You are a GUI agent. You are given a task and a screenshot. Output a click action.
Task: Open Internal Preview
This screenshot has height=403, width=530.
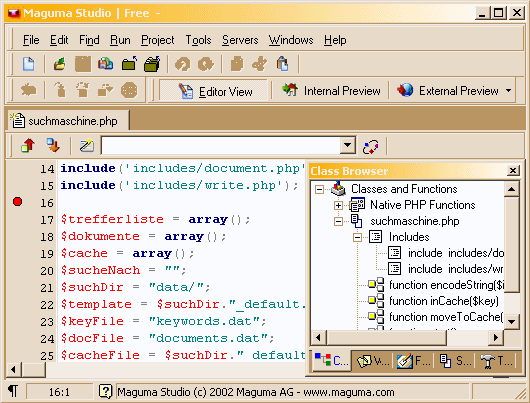331,91
